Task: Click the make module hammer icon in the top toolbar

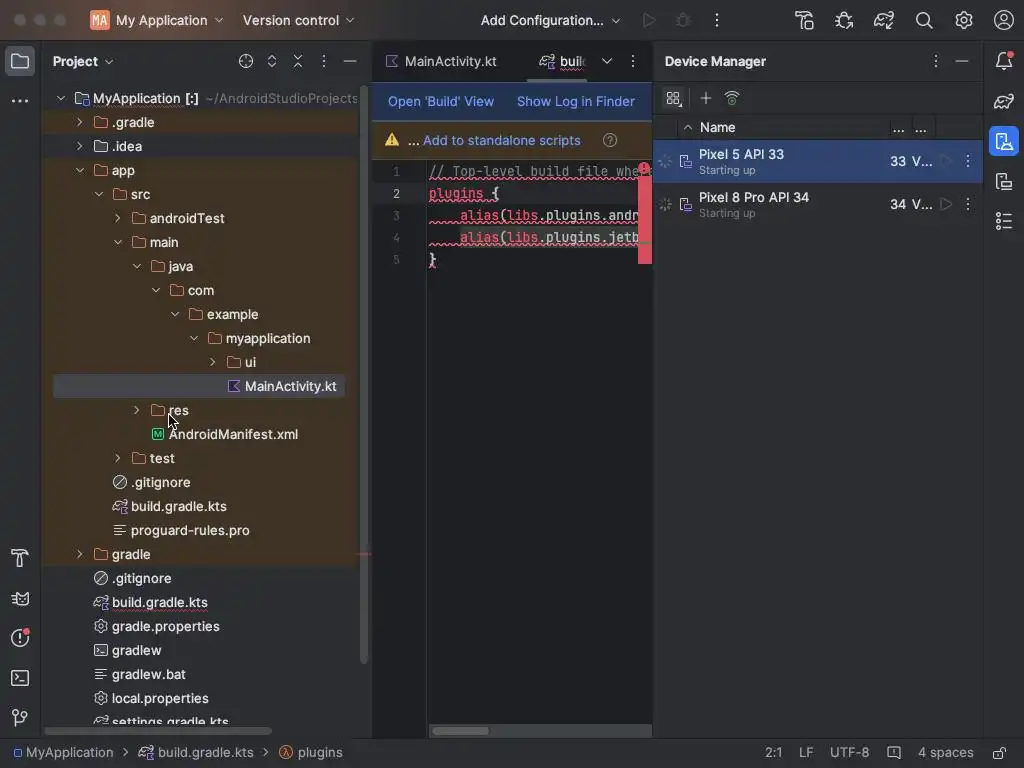Action: (x=804, y=20)
